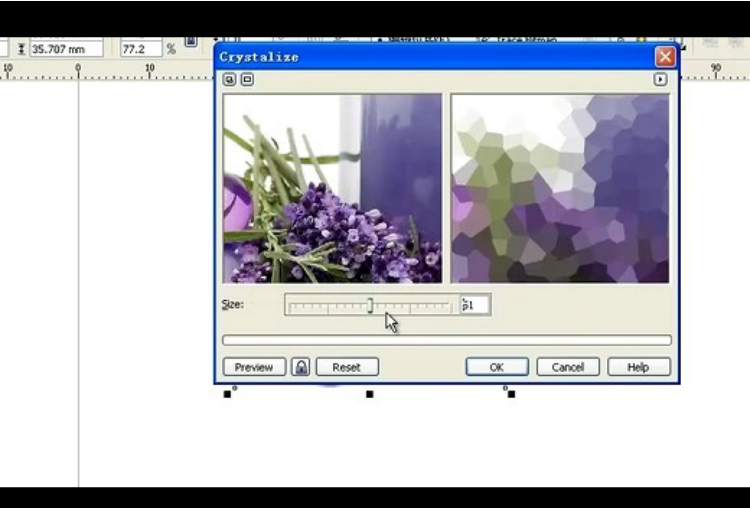The height and width of the screenshot is (508, 750).
Task: Click the crystalized result preview pane
Action: (x=560, y=188)
